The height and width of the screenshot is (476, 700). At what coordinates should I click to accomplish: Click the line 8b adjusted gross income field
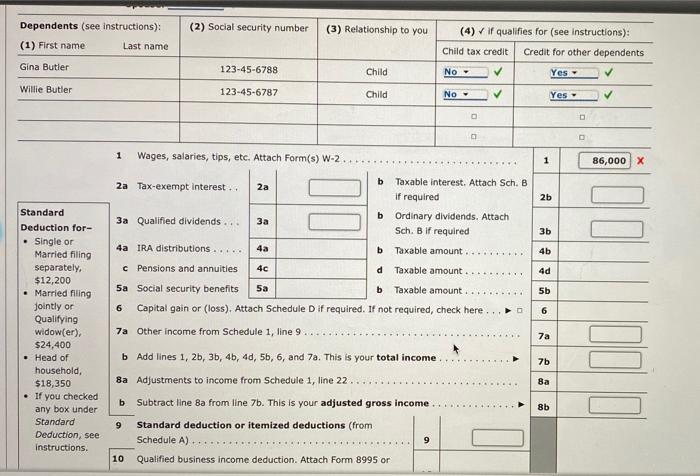point(615,405)
